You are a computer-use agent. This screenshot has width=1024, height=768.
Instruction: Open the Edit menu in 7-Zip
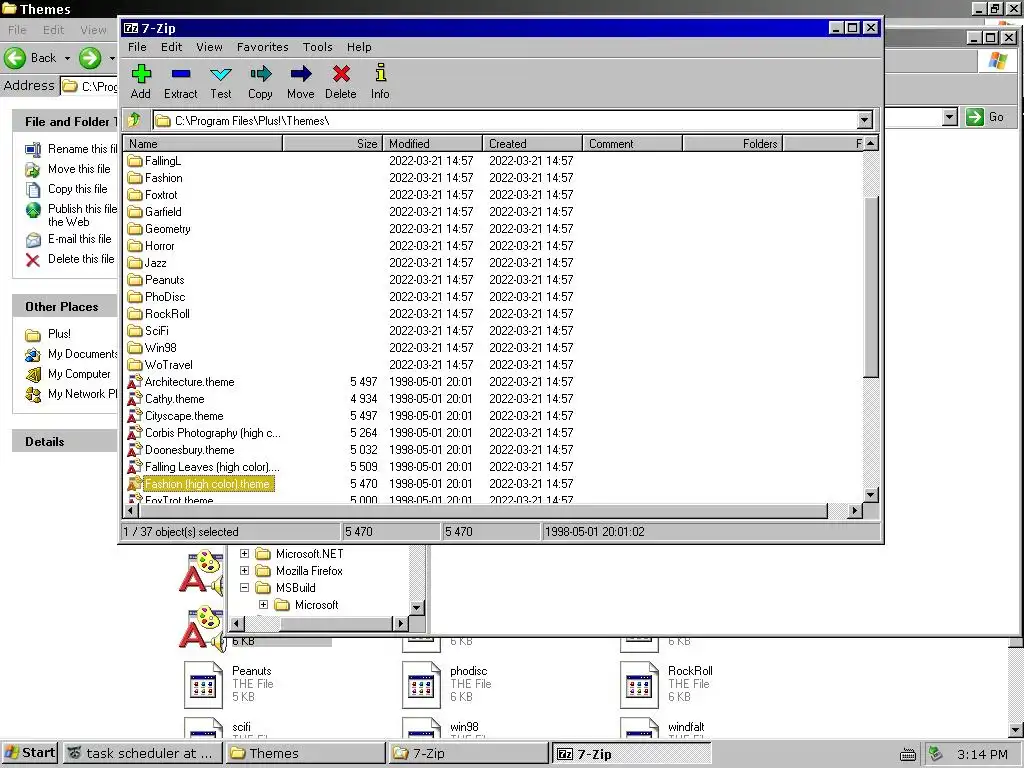[172, 47]
